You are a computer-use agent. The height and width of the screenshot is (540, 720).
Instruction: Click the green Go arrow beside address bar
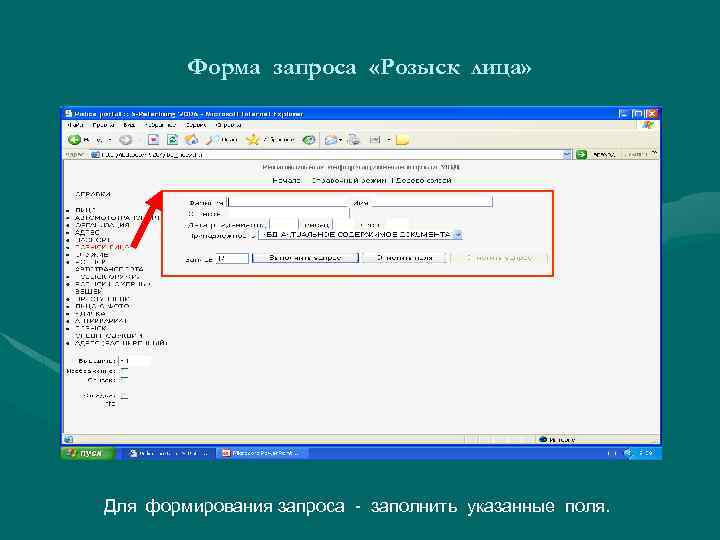click(581, 155)
